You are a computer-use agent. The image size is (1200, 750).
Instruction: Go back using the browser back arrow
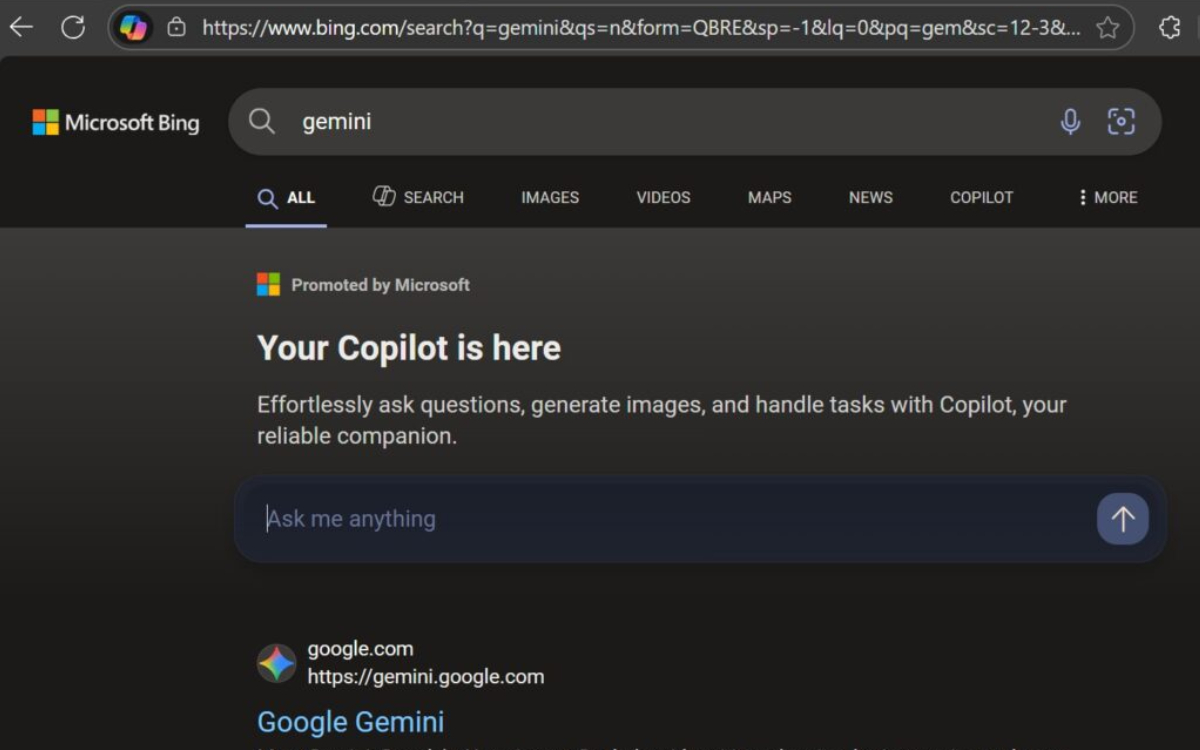[21, 27]
